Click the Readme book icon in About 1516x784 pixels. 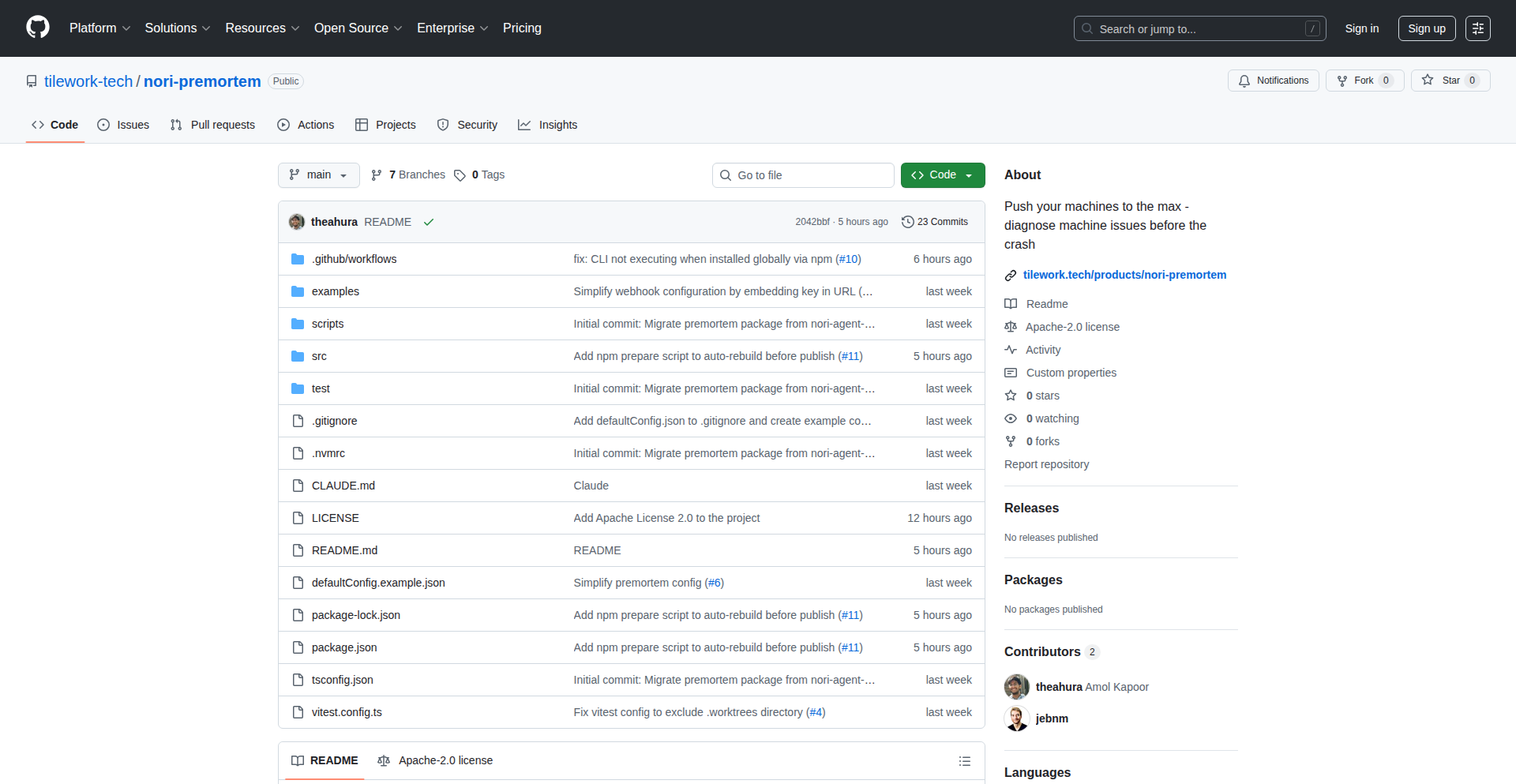tap(1011, 304)
